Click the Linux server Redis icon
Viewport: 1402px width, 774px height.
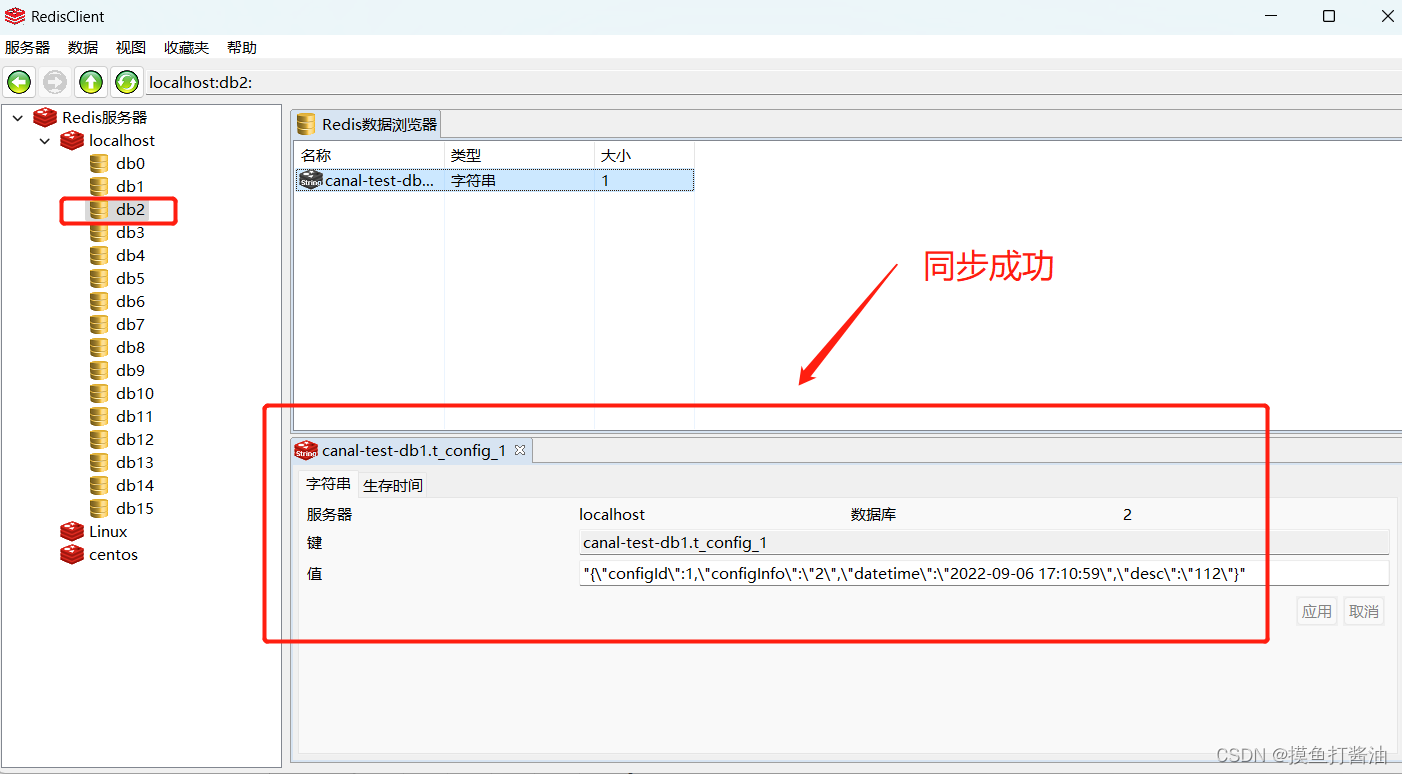[72, 531]
